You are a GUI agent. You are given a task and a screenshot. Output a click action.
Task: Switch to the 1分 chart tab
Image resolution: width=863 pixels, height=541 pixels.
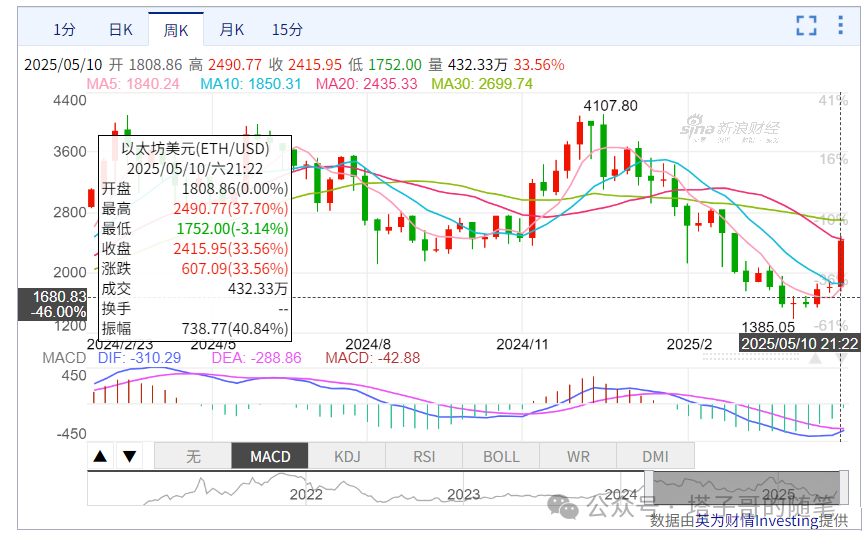(x=64, y=29)
